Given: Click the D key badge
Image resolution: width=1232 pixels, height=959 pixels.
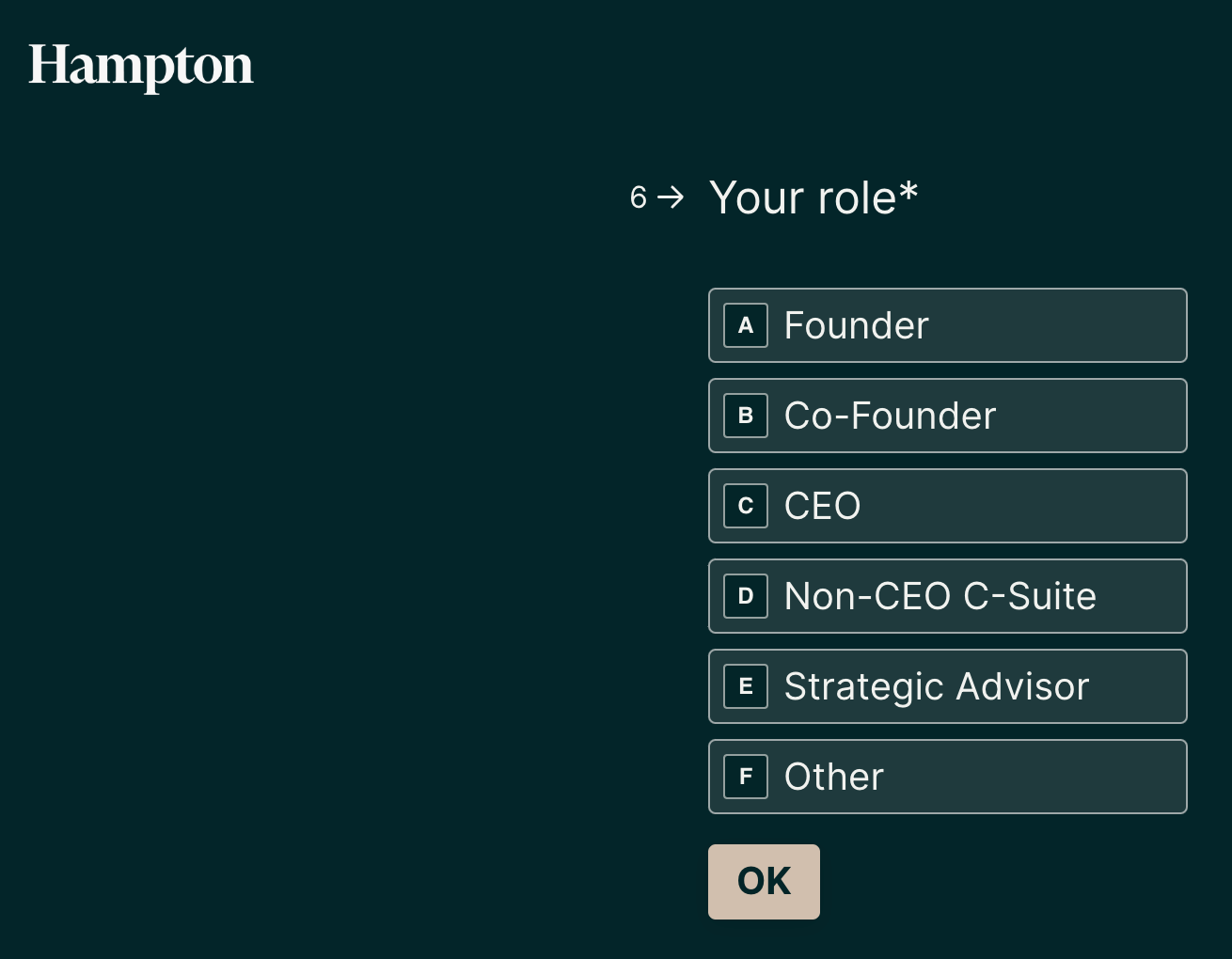Looking at the screenshot, I should point(746,596).
